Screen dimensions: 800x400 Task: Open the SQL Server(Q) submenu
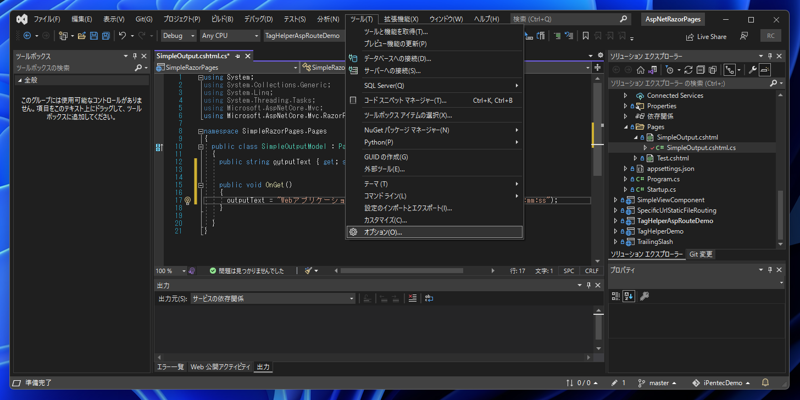(x=434, y=85)
